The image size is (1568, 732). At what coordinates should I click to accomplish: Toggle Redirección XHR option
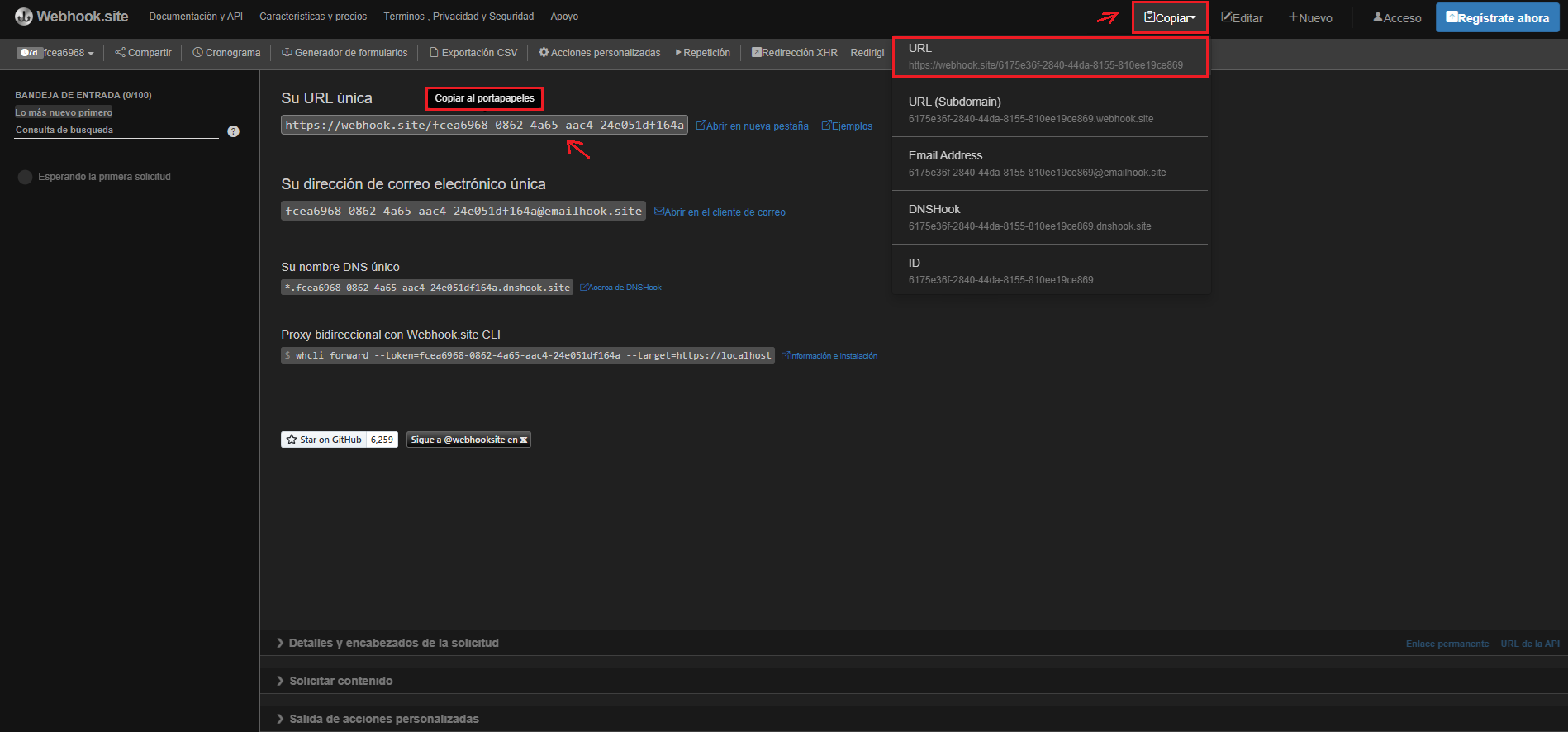[794, 53]
